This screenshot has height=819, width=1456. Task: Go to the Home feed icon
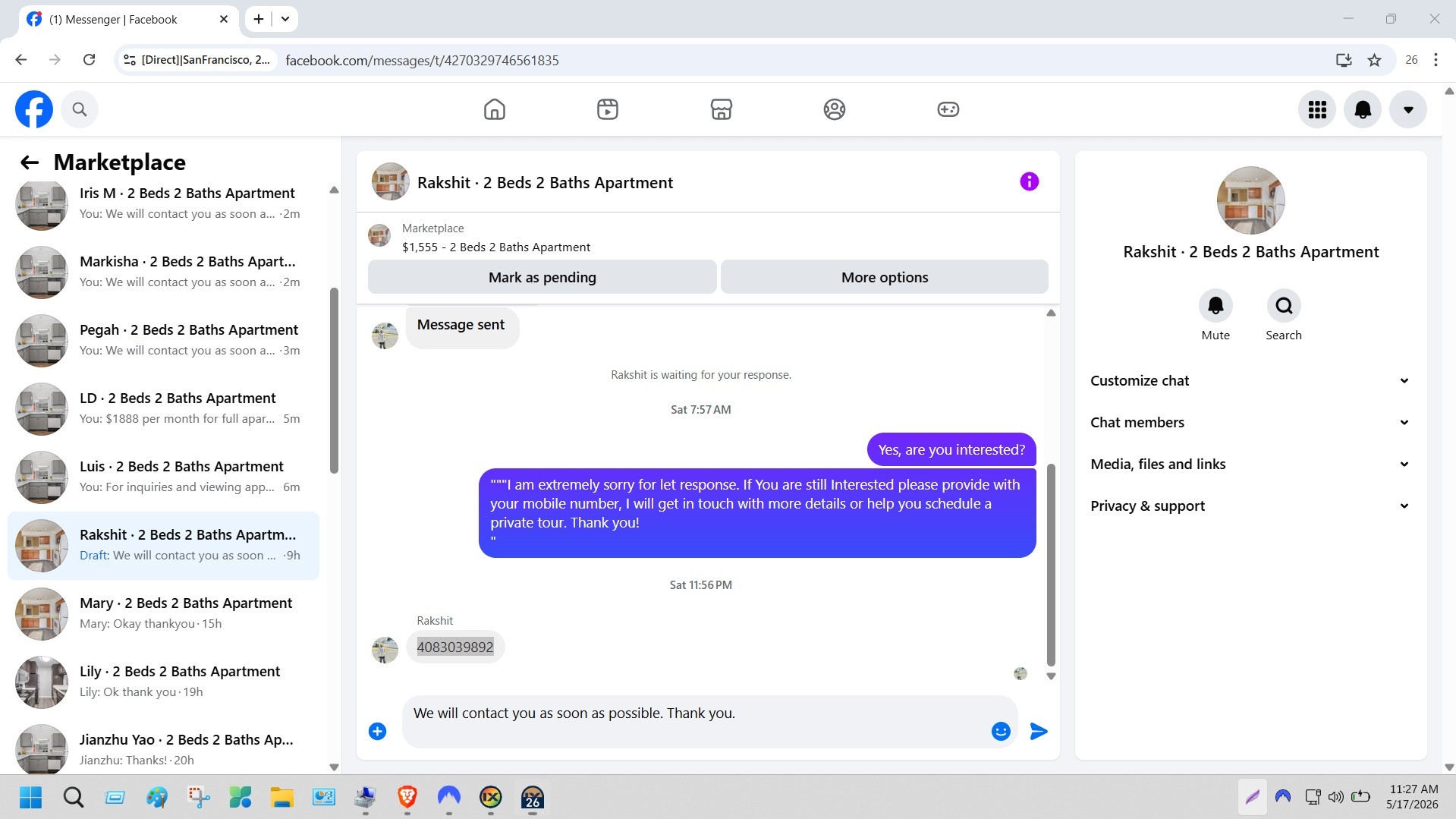pos(495,109)
